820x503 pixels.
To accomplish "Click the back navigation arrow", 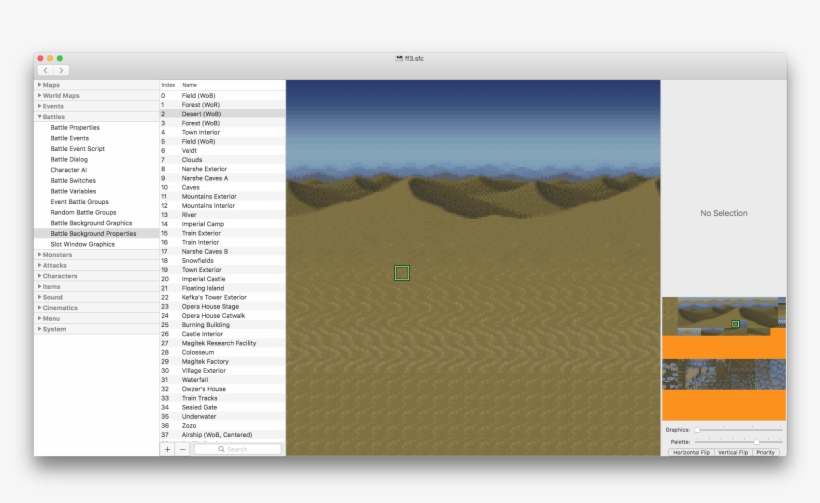I will [46, 70].
